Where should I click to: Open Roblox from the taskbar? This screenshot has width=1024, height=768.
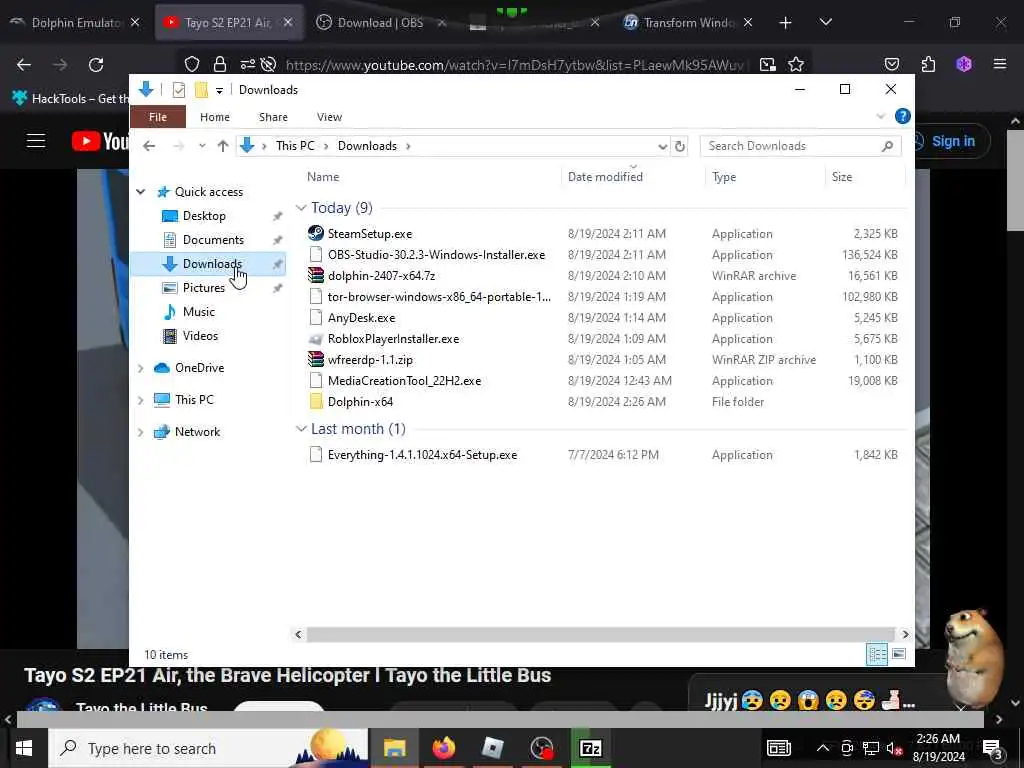(x=492, y=748)
